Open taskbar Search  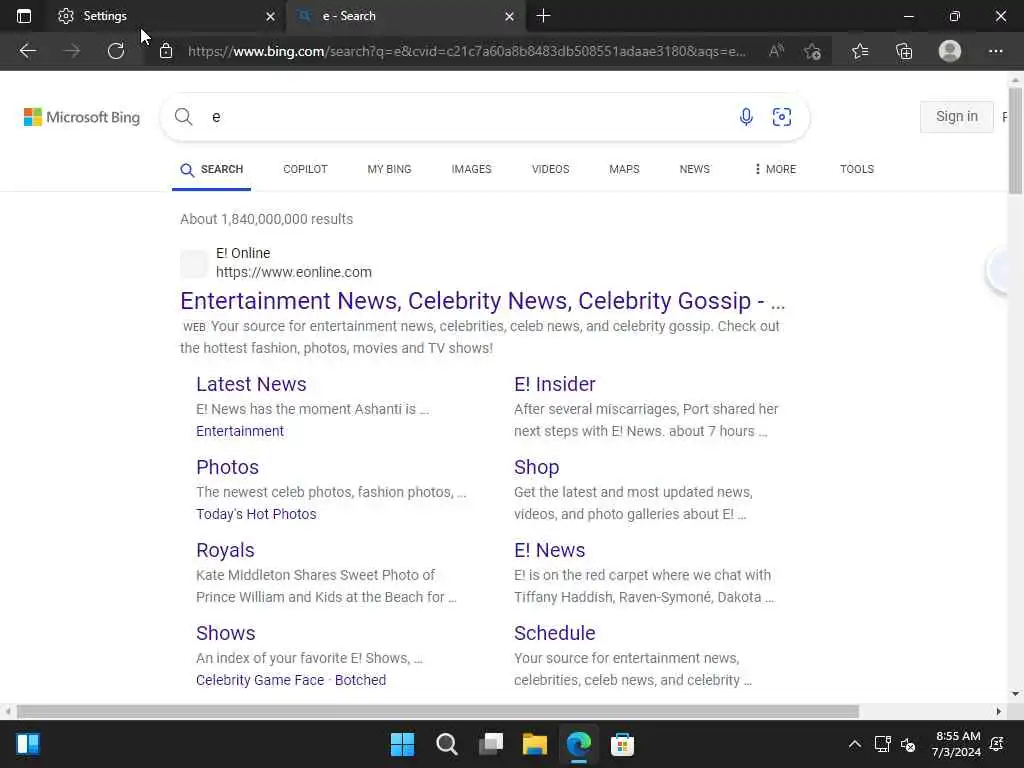pos(447,744)
